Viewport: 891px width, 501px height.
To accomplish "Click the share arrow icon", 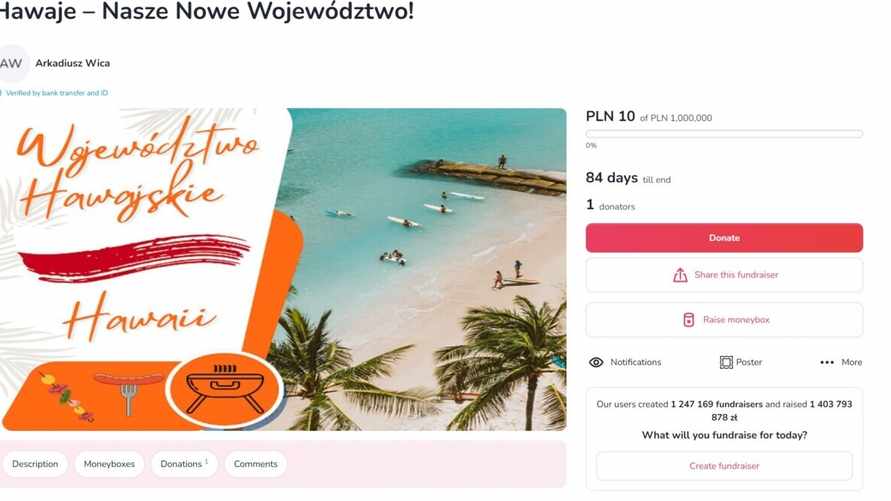I will click(x=680, y=275).
